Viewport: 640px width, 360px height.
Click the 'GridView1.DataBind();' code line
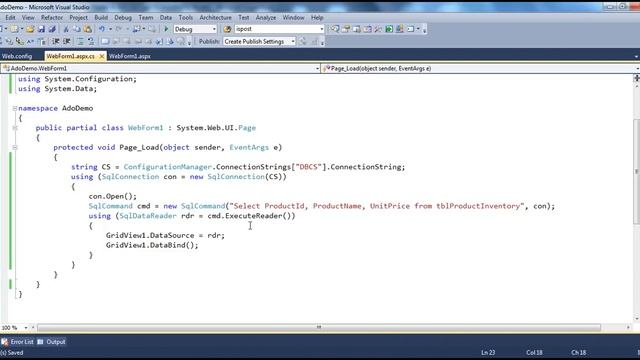coord(152,245)
